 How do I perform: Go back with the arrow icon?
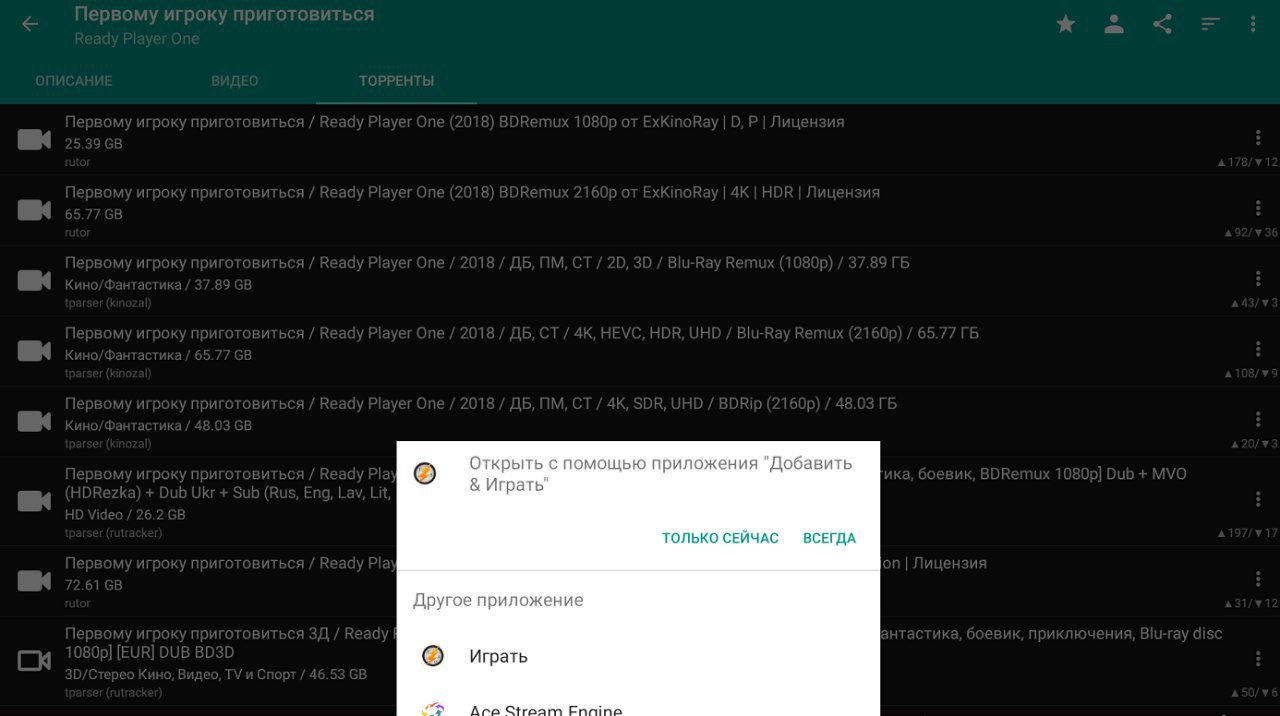click(30, 25)
